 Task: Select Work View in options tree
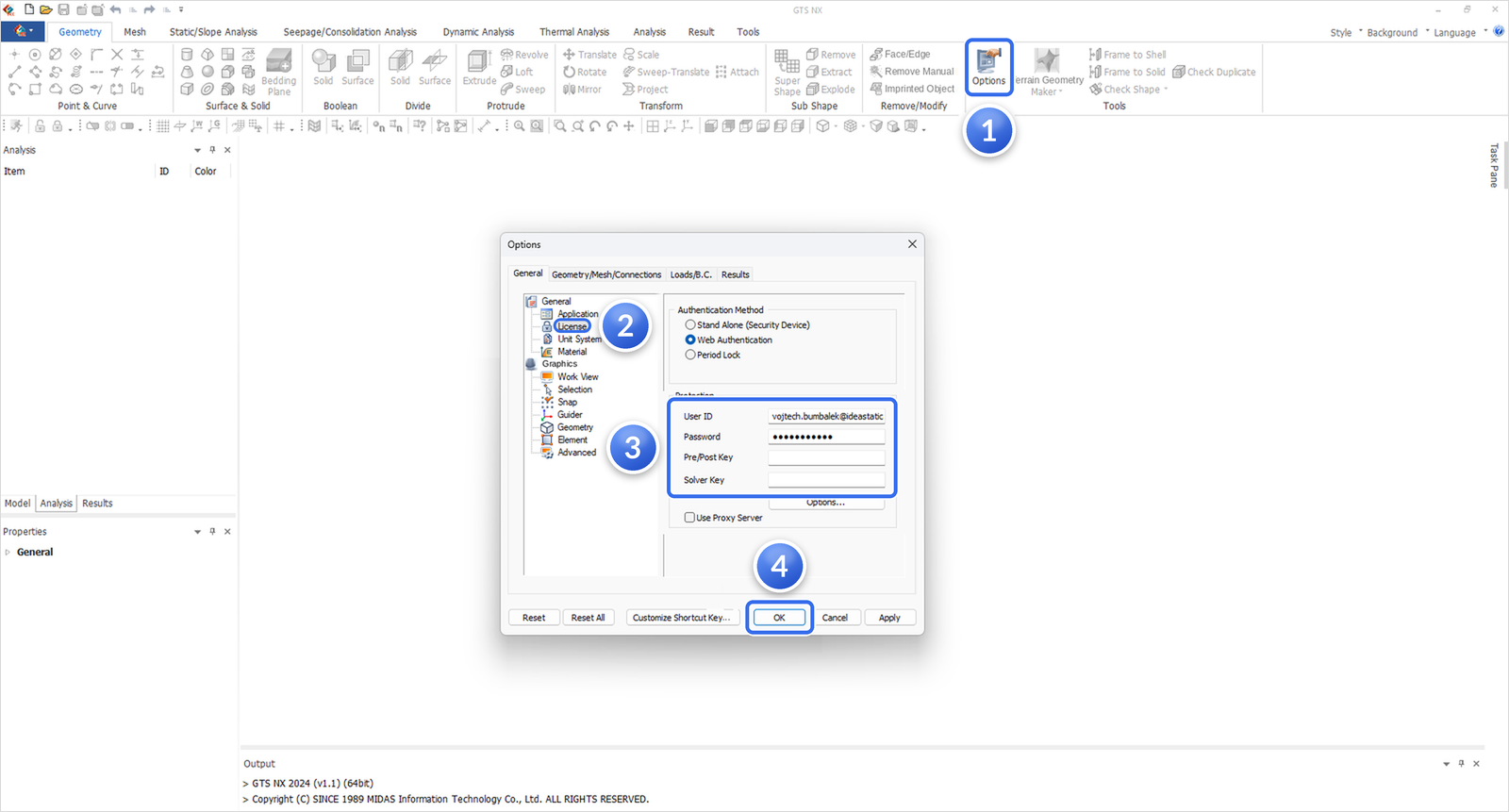pos(577,376)
